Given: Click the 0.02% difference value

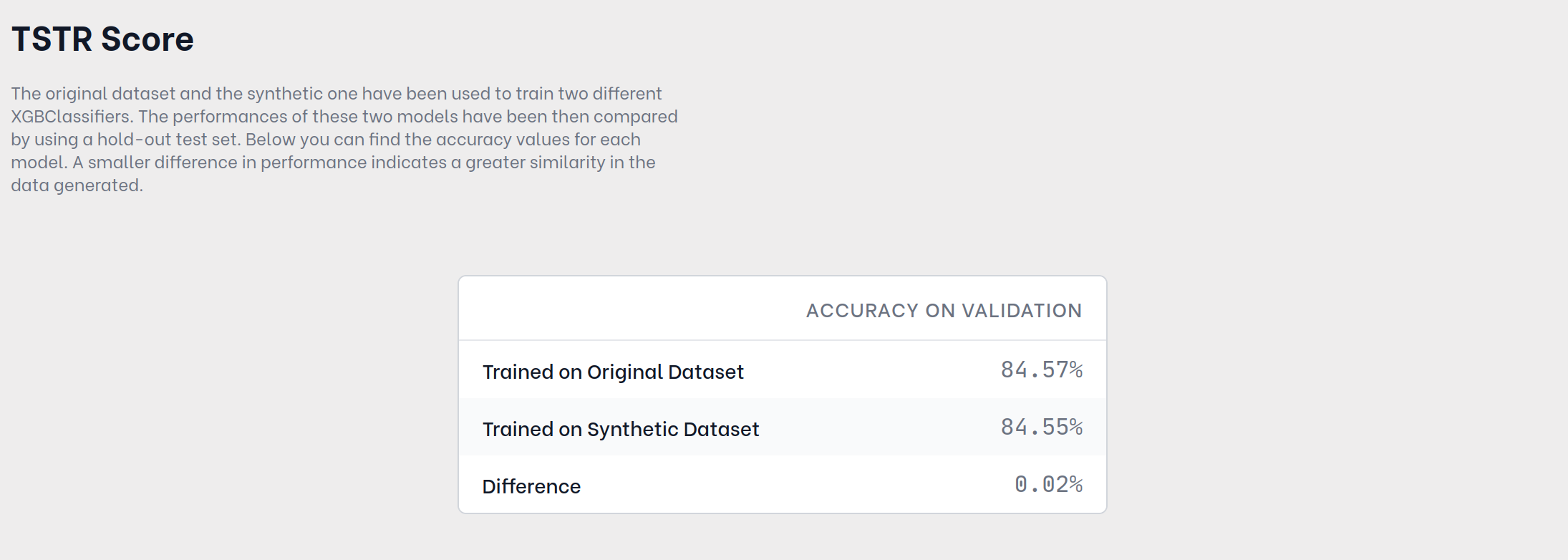Looking at the screenshot, I should [x=1048, y=484].
